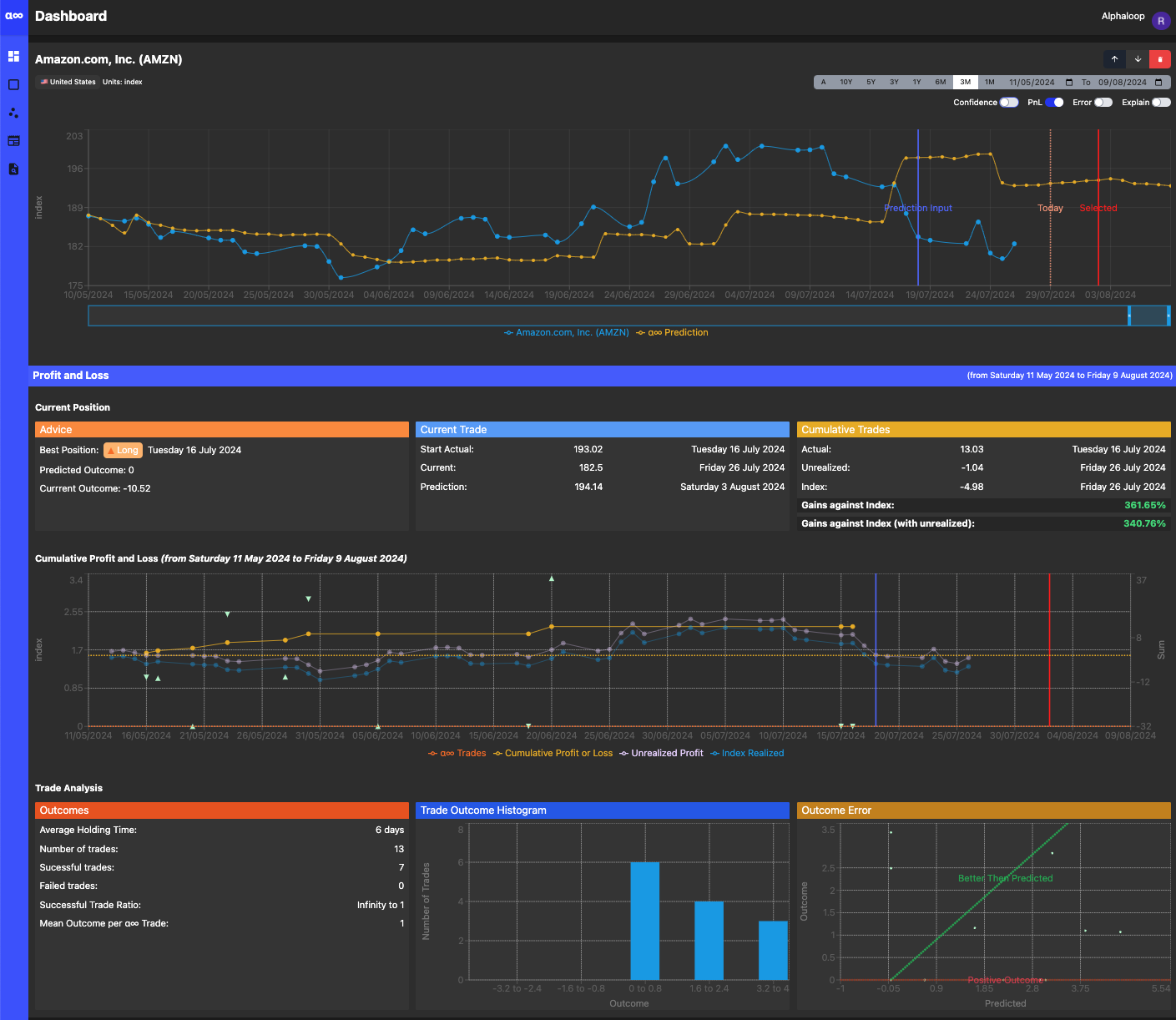Click the 340.76% gains with unrealized value
The height and width of the screenshot is (1020, 1176).
pyautogui.click(x=1144, y=523)
